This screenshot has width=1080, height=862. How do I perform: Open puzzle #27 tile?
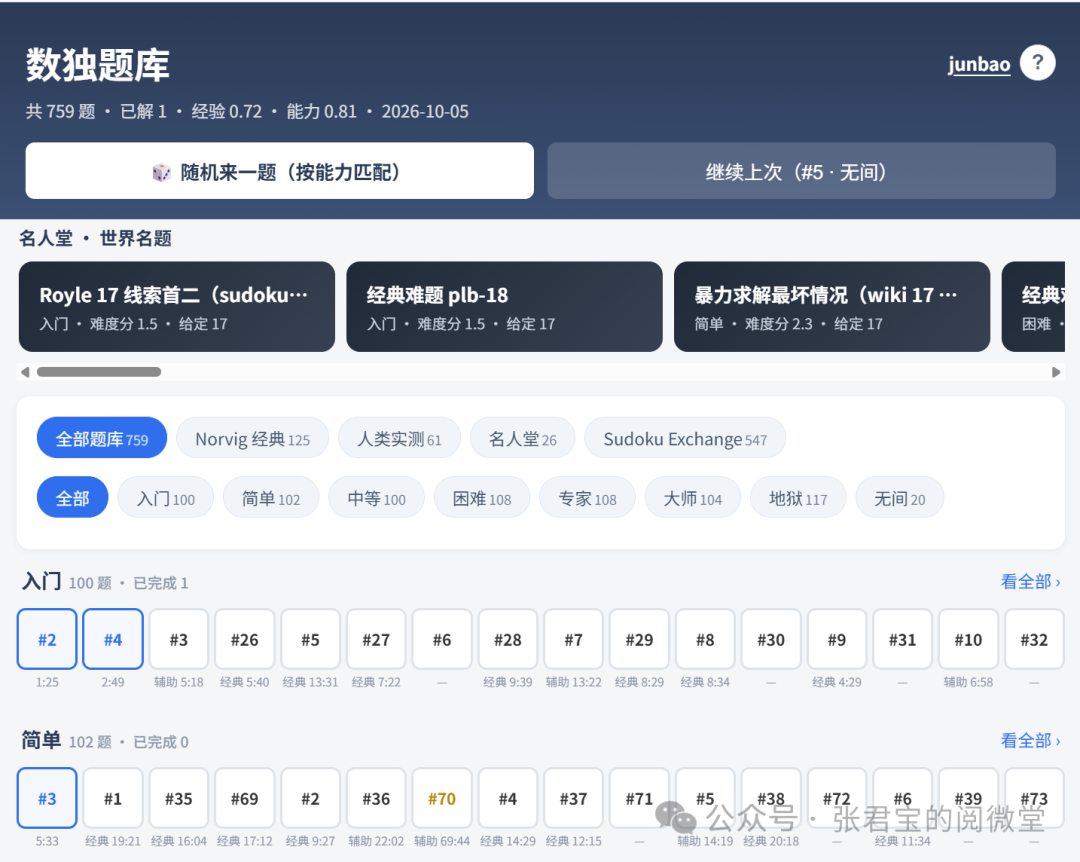(376, 639)
